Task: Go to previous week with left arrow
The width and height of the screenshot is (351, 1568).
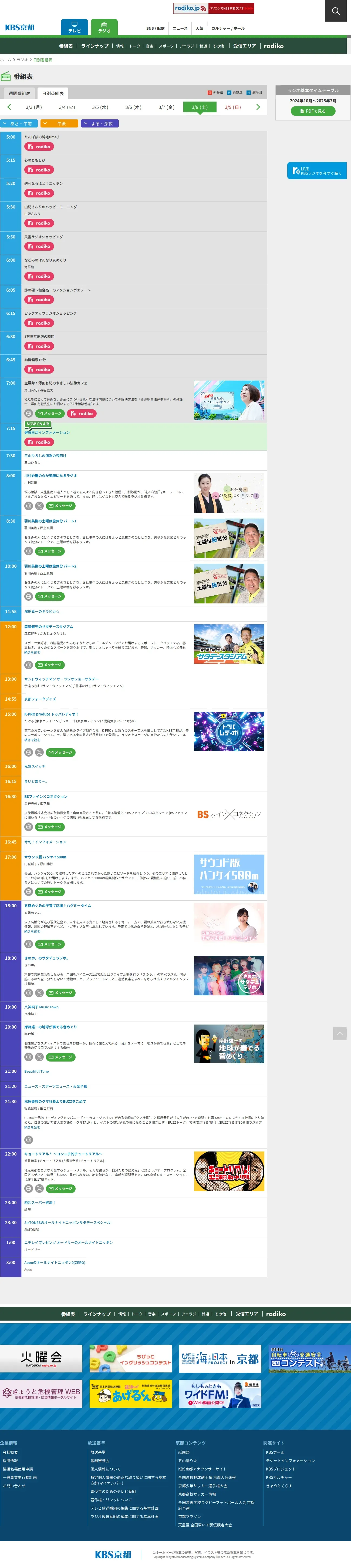Action: (9, 107)
